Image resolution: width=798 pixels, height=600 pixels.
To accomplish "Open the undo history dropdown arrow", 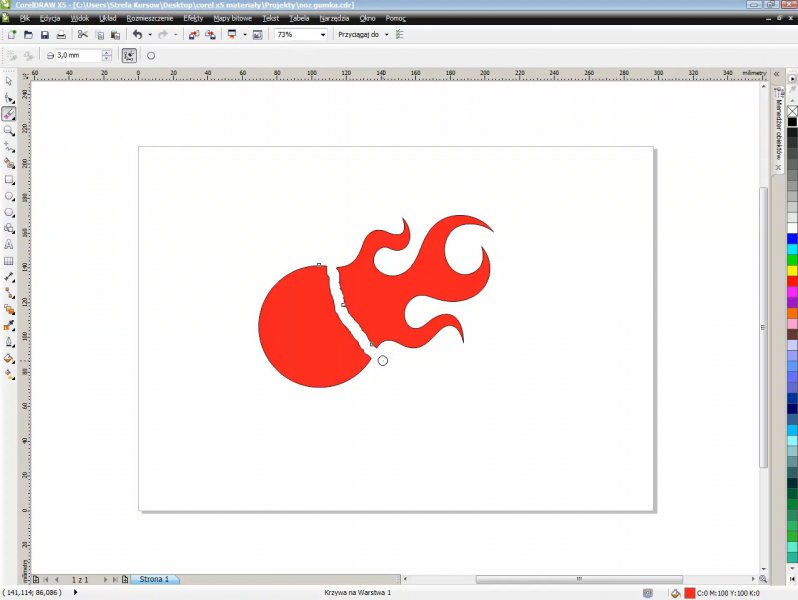I will point(149,34).
